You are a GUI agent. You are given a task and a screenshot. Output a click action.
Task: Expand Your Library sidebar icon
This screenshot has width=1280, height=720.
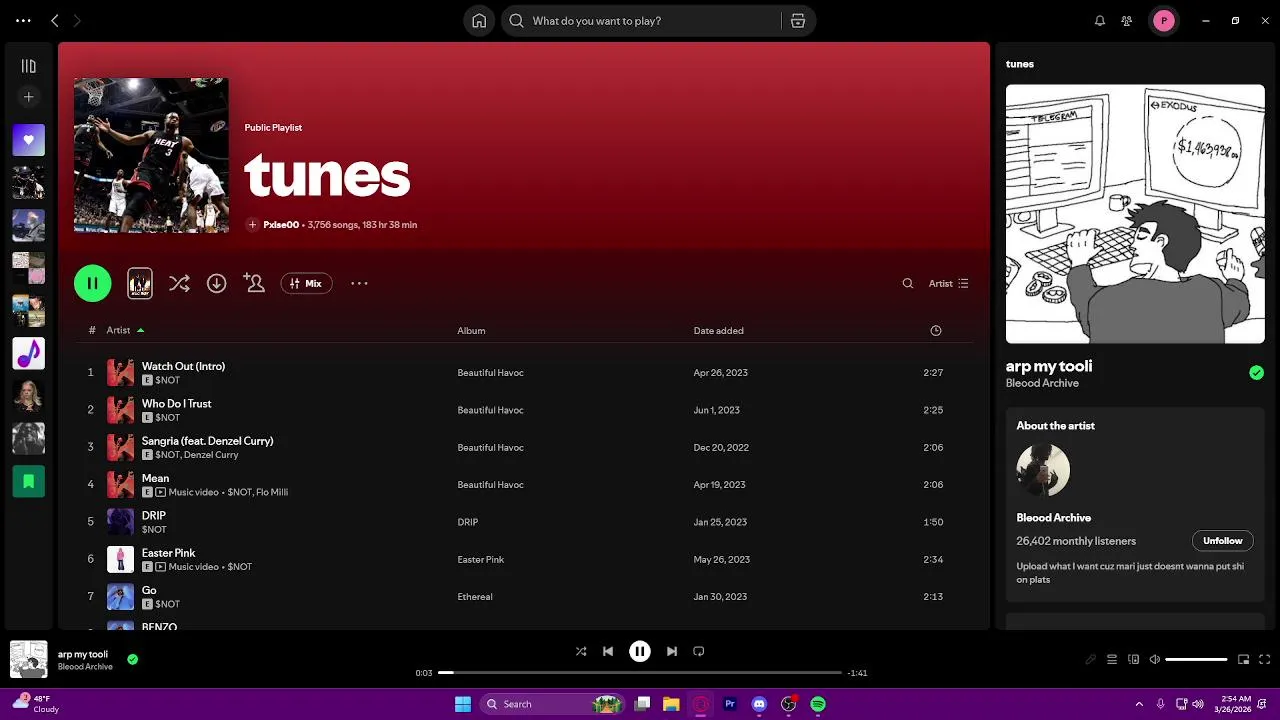28,66
